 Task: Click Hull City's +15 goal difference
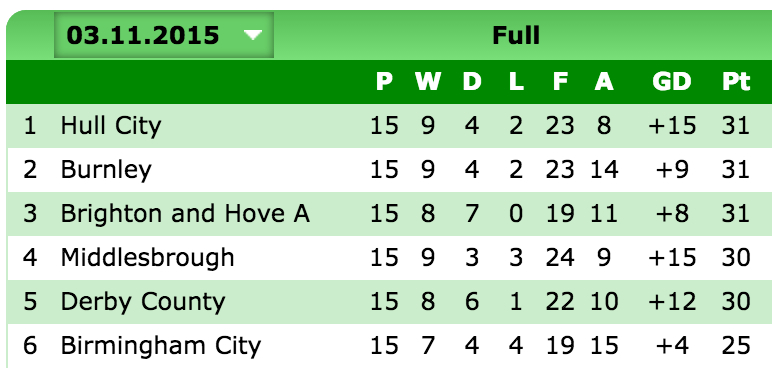(x=672, y=126)
